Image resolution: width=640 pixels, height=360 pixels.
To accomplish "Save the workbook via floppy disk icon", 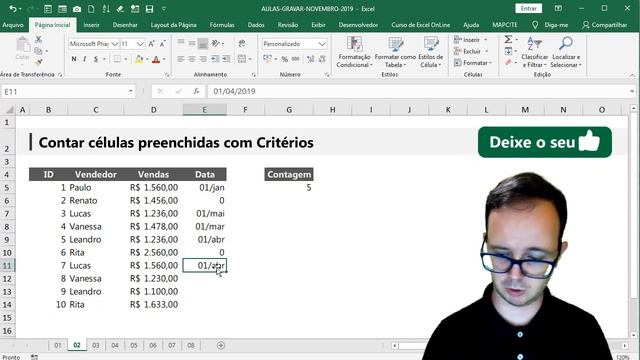I will point(149,9).
